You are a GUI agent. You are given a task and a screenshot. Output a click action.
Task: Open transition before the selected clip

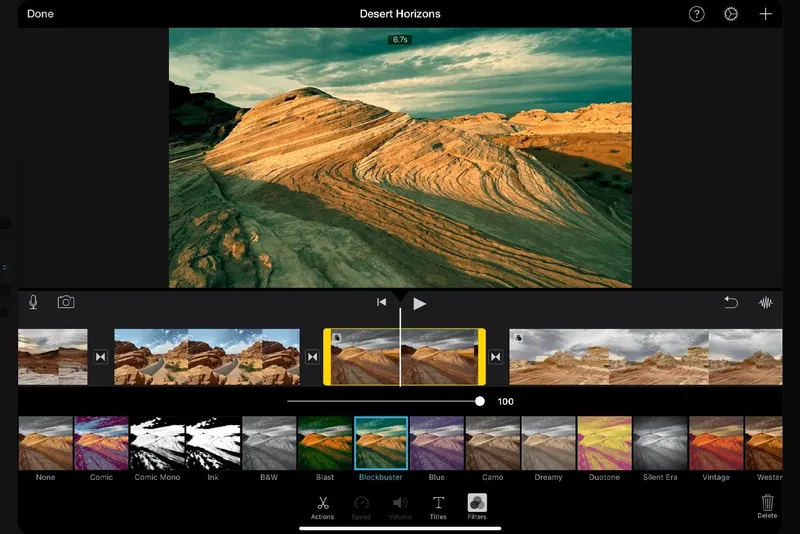312,357
